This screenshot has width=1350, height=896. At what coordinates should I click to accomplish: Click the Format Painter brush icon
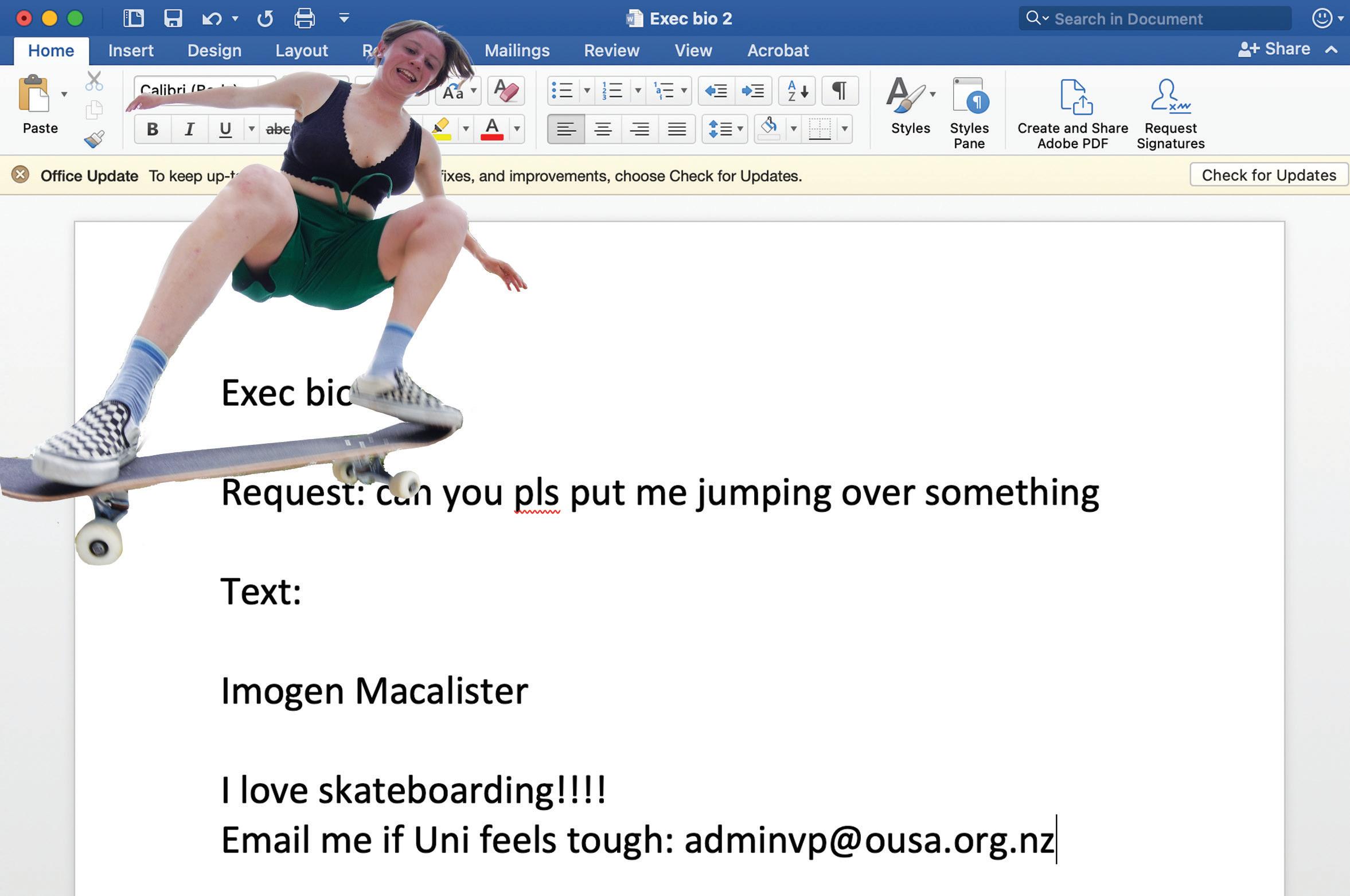pos(94,139)
